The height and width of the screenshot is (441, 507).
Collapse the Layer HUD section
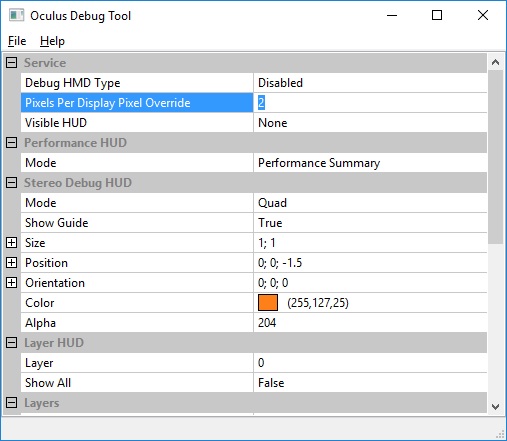coord(12,343)
